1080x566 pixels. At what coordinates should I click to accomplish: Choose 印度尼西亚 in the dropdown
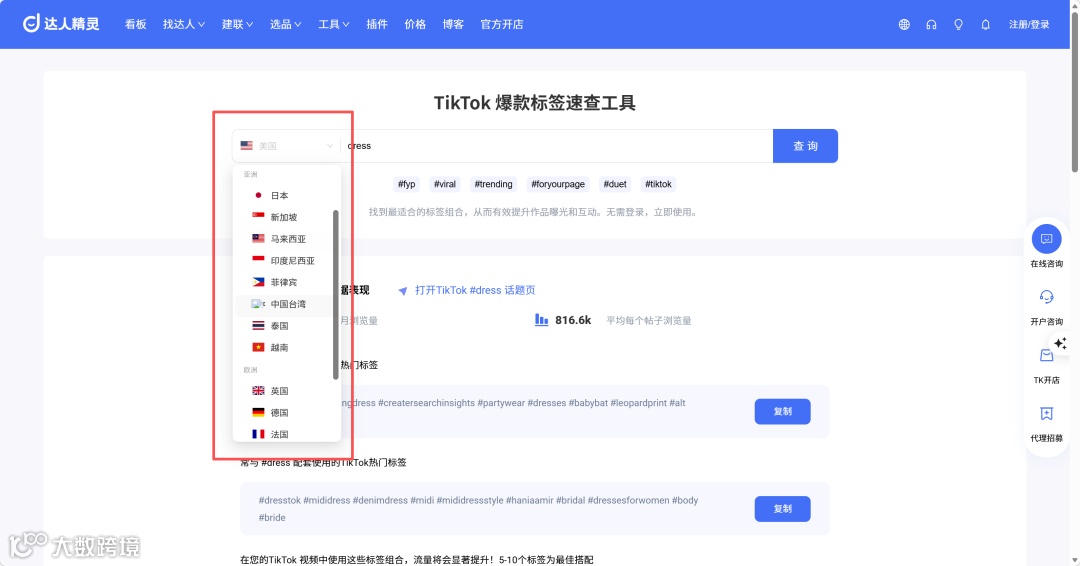click(288, 260)
